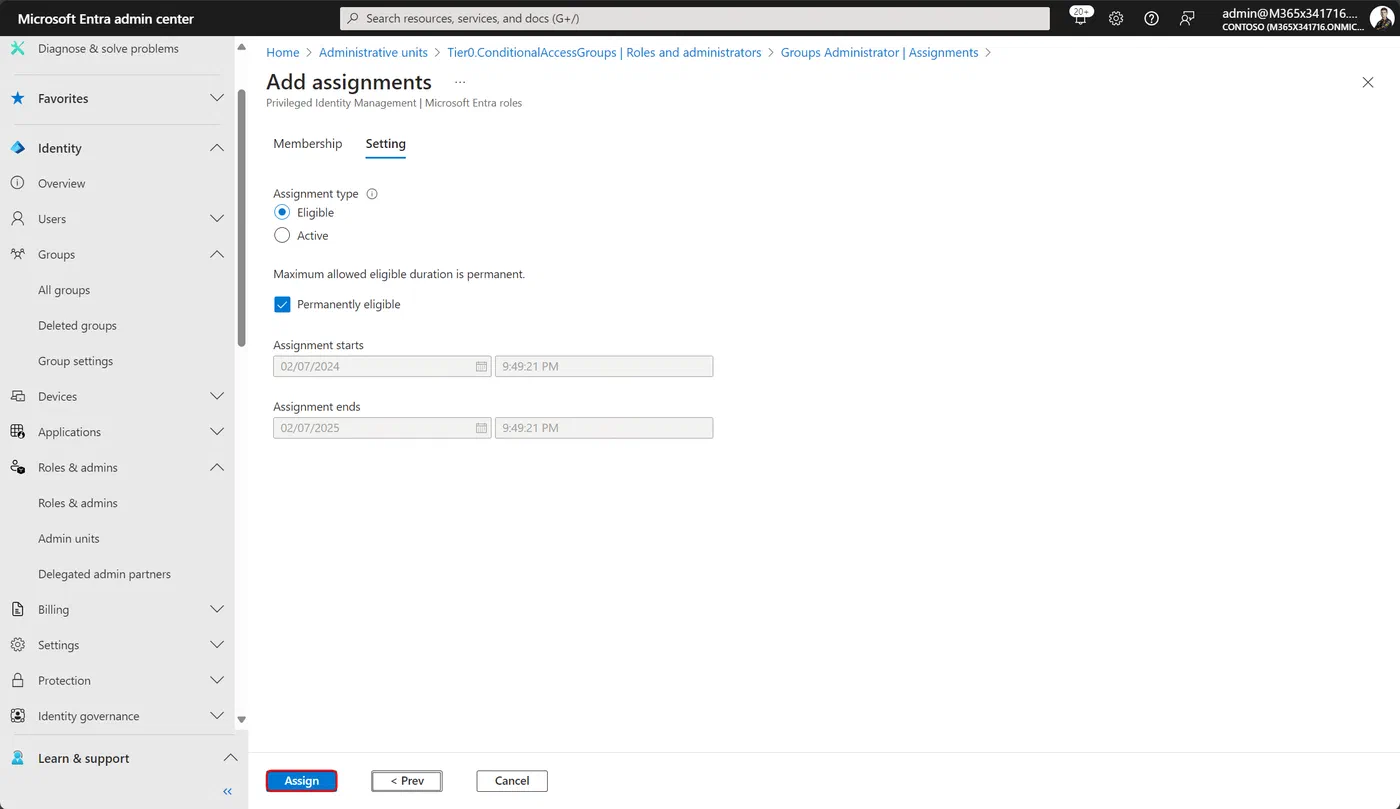
Task: Click the Assignment type info icon
Action: click(x=372, y=194)
